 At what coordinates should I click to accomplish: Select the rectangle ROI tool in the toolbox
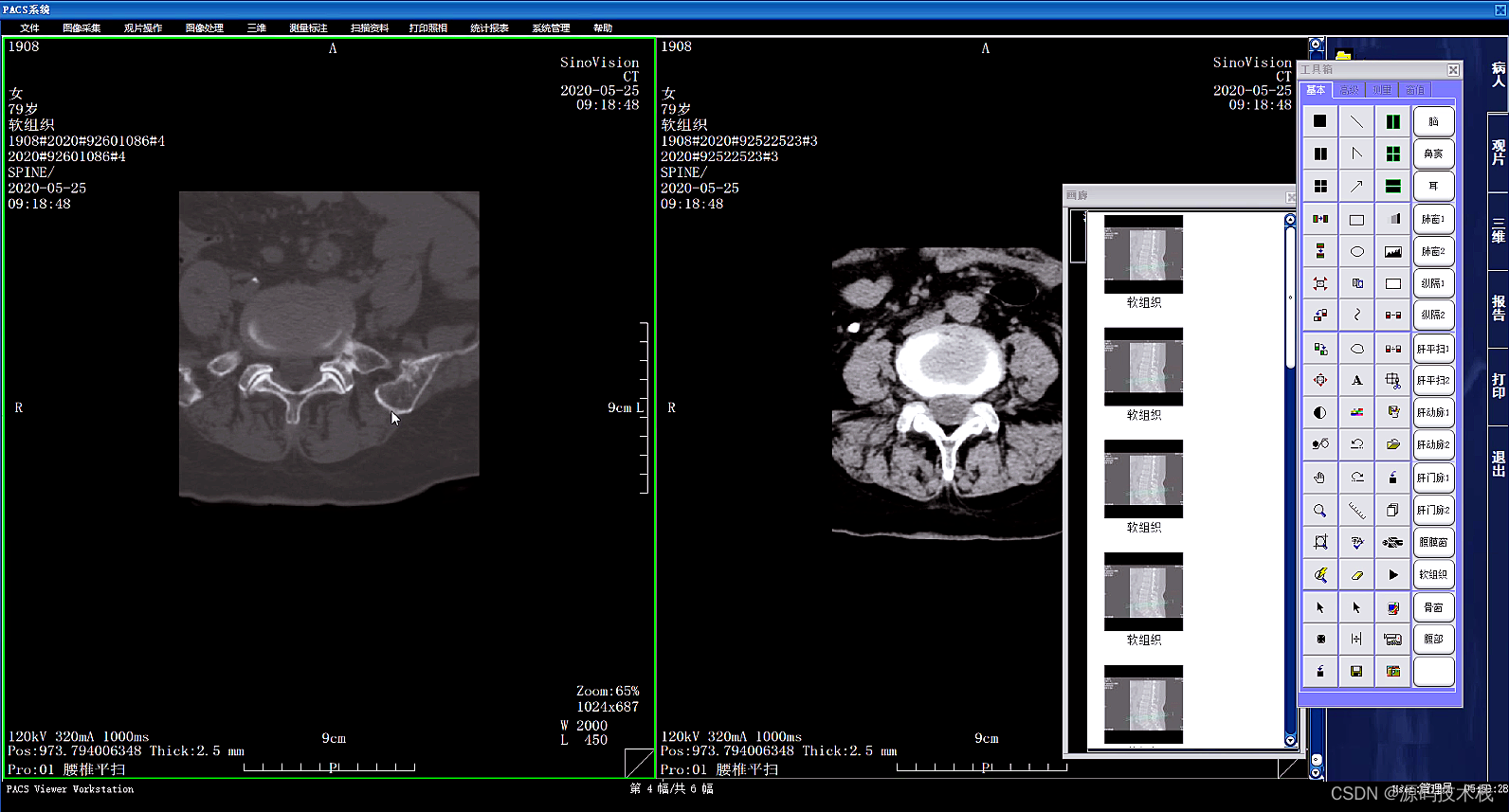pos(1356,220)
